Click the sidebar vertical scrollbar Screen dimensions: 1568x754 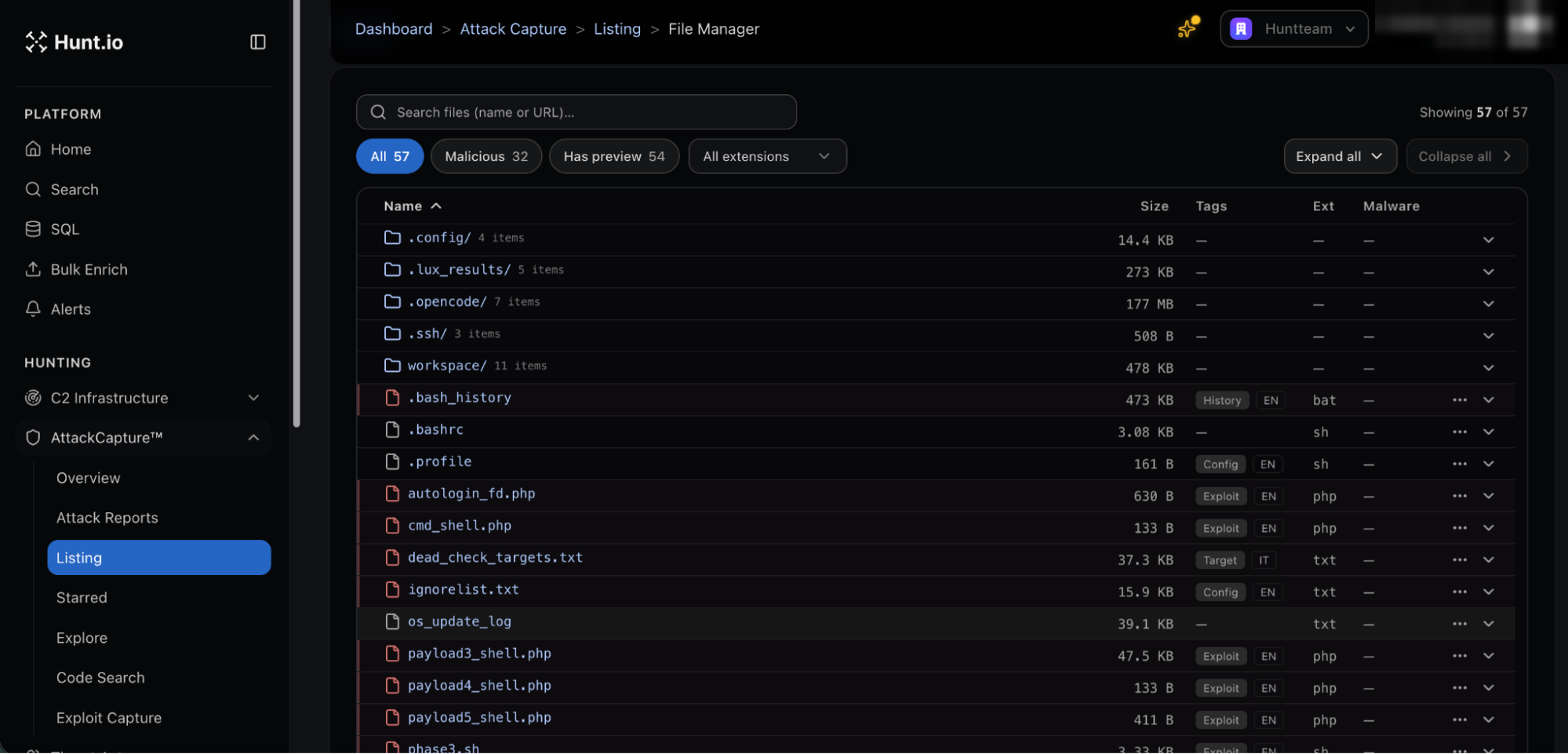pos(297,213)
